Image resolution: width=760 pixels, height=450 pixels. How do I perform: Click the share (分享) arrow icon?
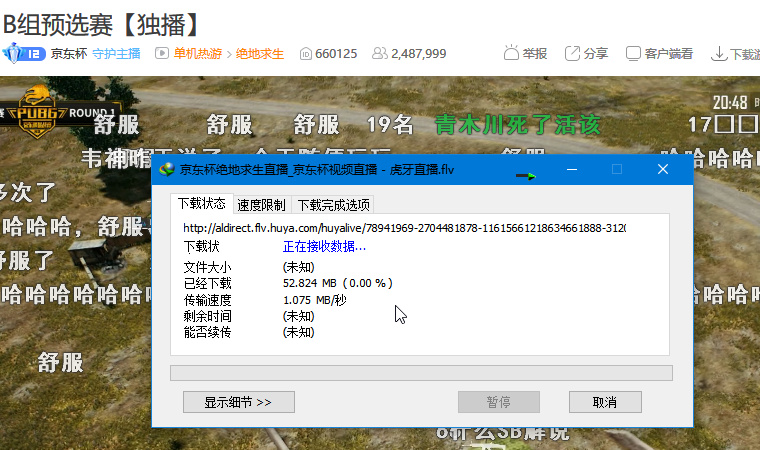tap(572, 53)
